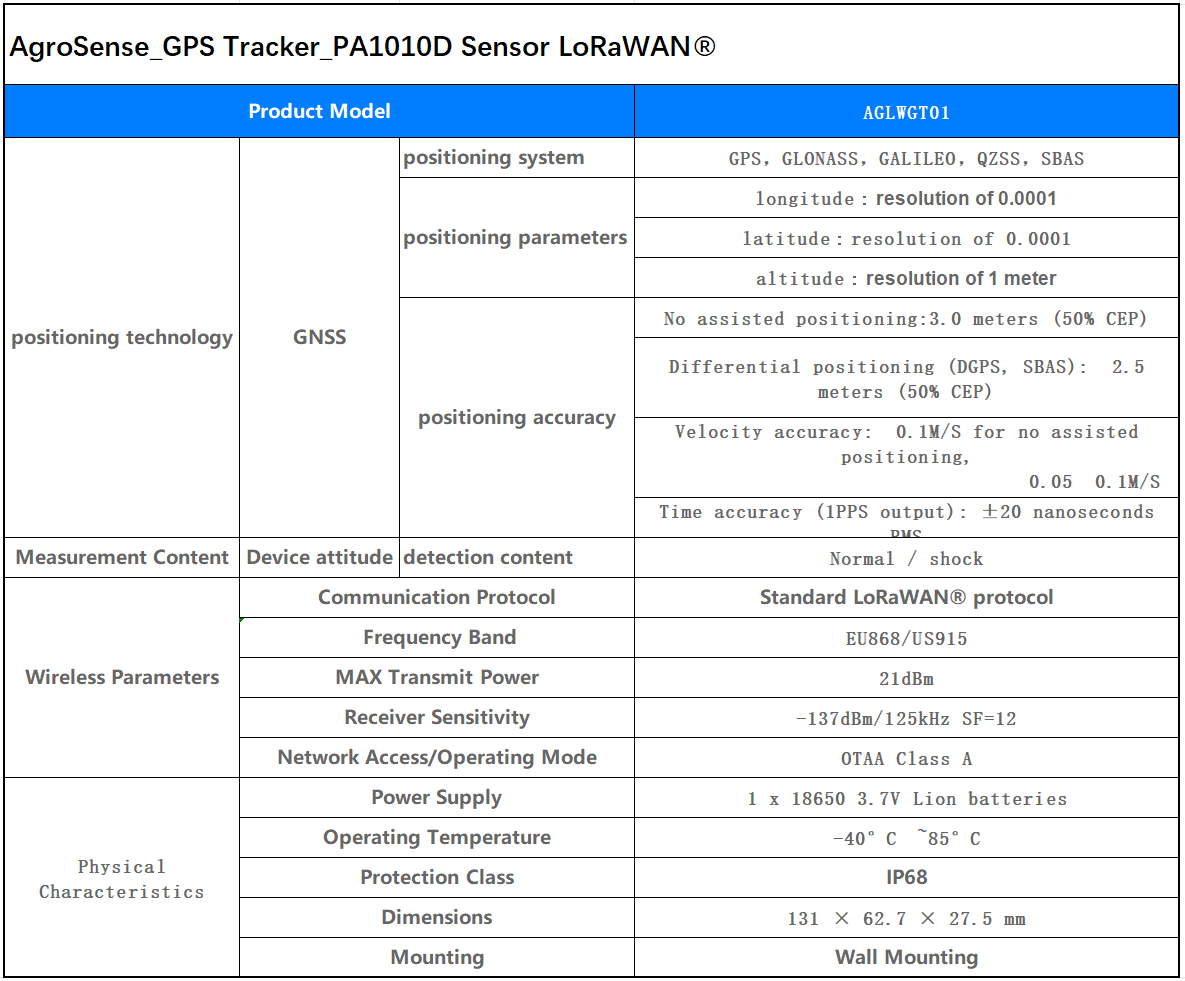Image resolution: width=1185 pixels, height=981 pixels.
Task: Click the Receiver Sensitivity cell
Action: click(437, 718)
